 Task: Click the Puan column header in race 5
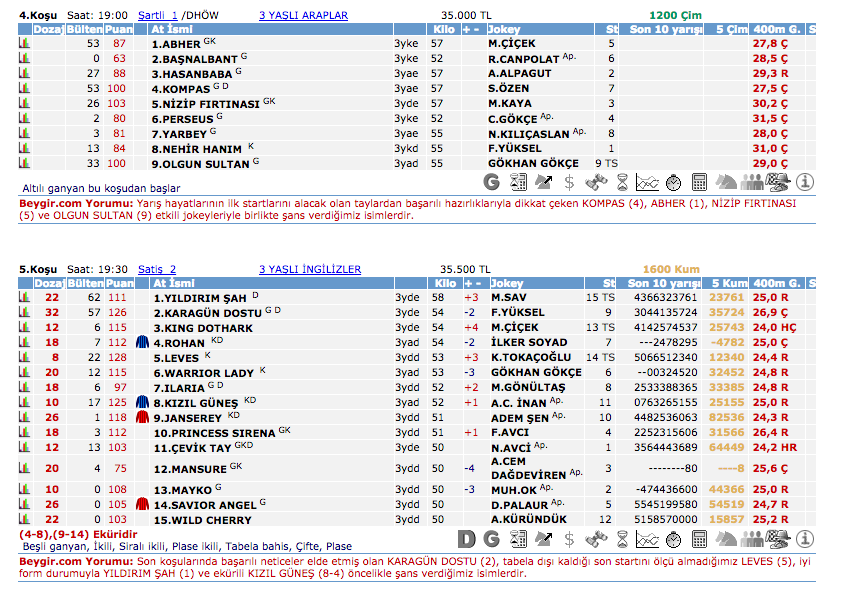click(x=118, y=283)
